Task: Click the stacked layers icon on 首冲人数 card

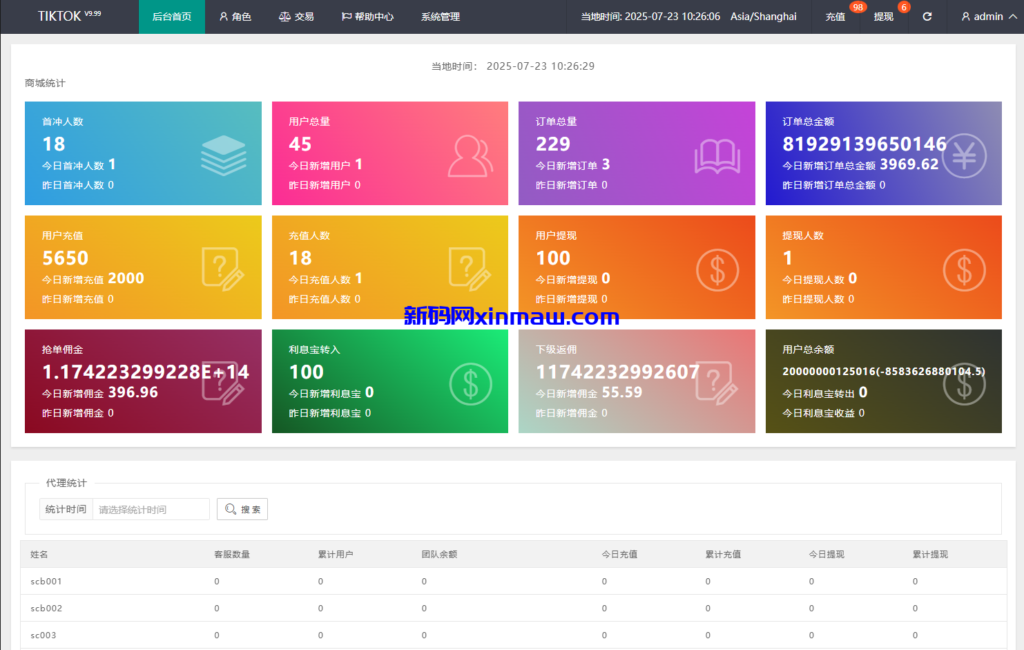Action: 223,155
